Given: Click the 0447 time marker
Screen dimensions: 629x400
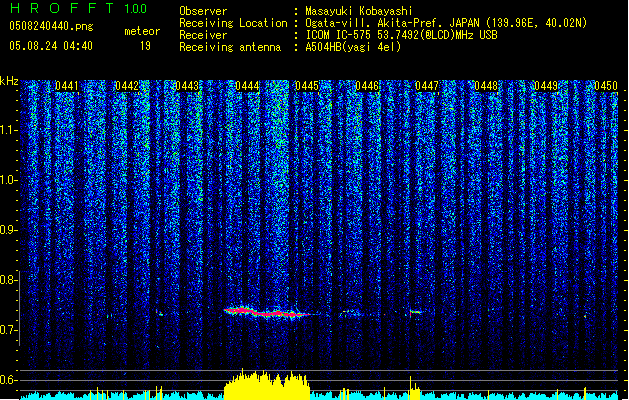Looking at the screenshot, I should (x=427, y=86).
